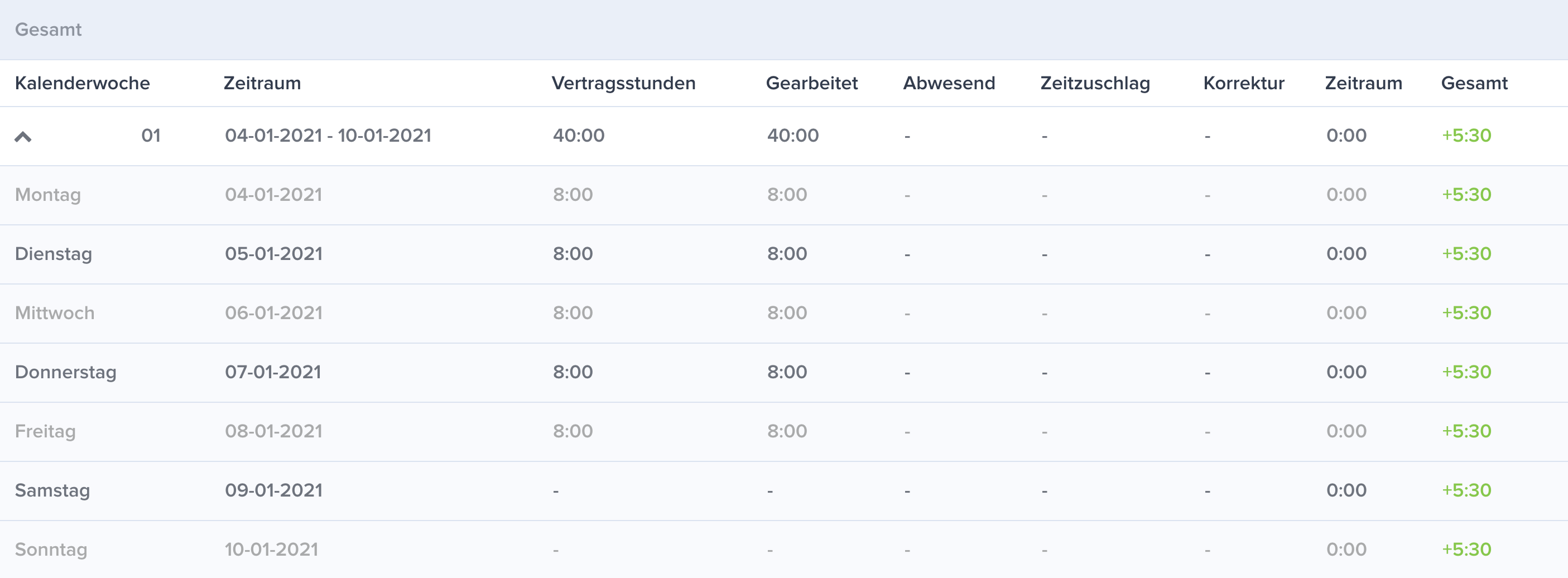This screenshot has height=578, width=1568.
Task: Select the Samstag row
Action: click(x=784, y=490)
